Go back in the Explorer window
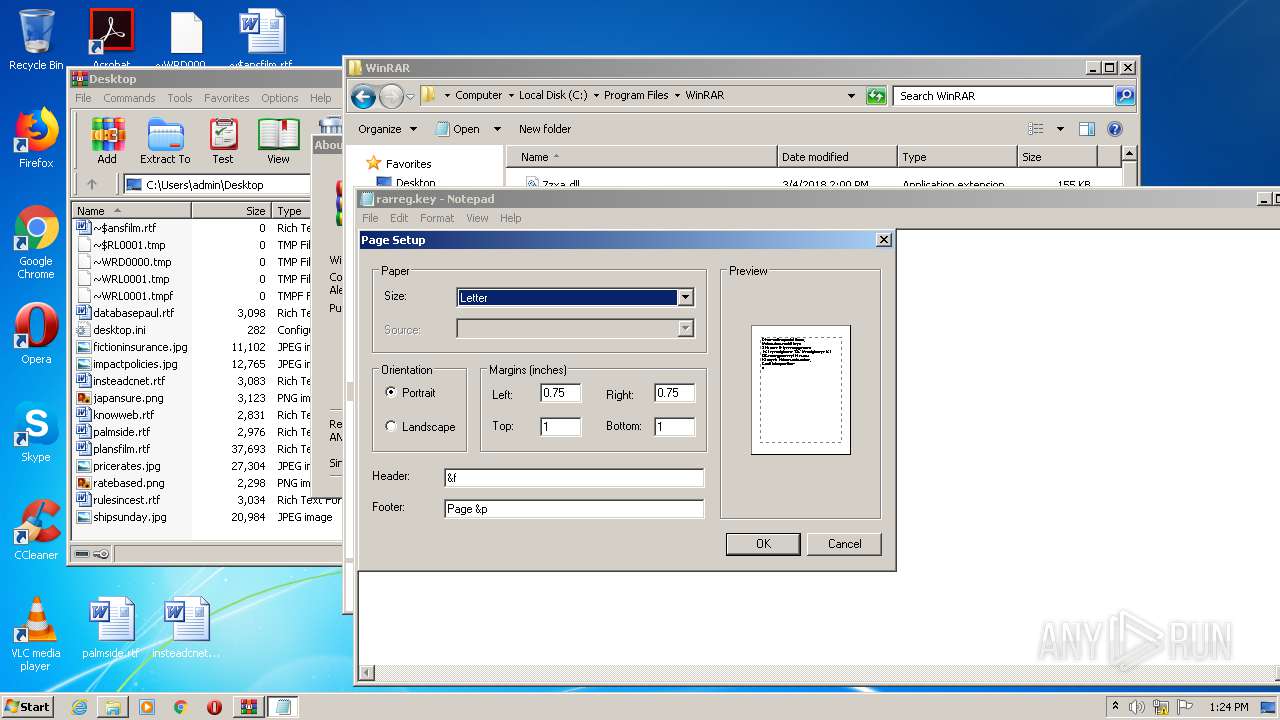The width and height of the screenshot is (1280, 720). (x=363, y=96)
